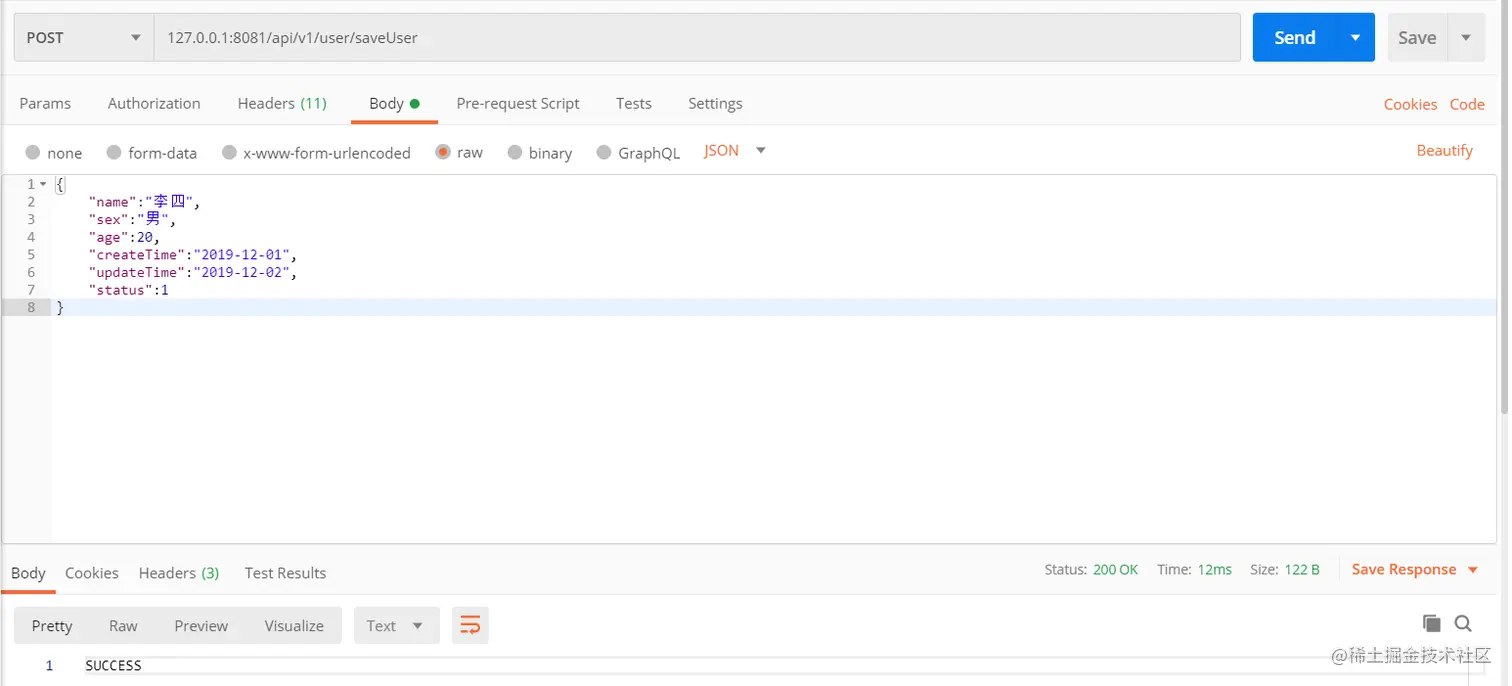Click the "name" line in JSON body
The width and height of the screenshot is (1512, 686).
(x=144, y=202)
